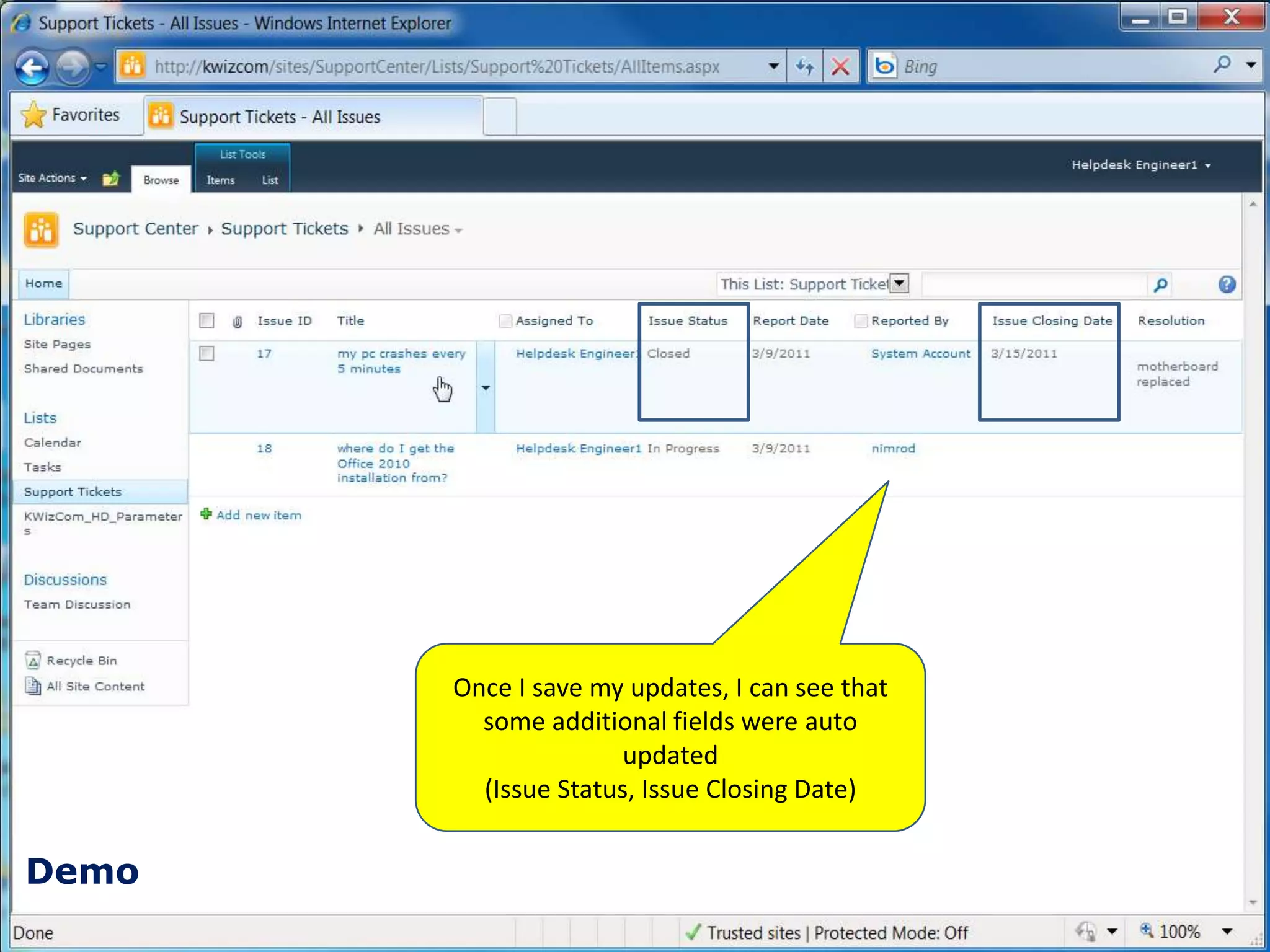Click the Bing search provider icon
Viewport: 1270px width, 952px height.
pos(885,66)
